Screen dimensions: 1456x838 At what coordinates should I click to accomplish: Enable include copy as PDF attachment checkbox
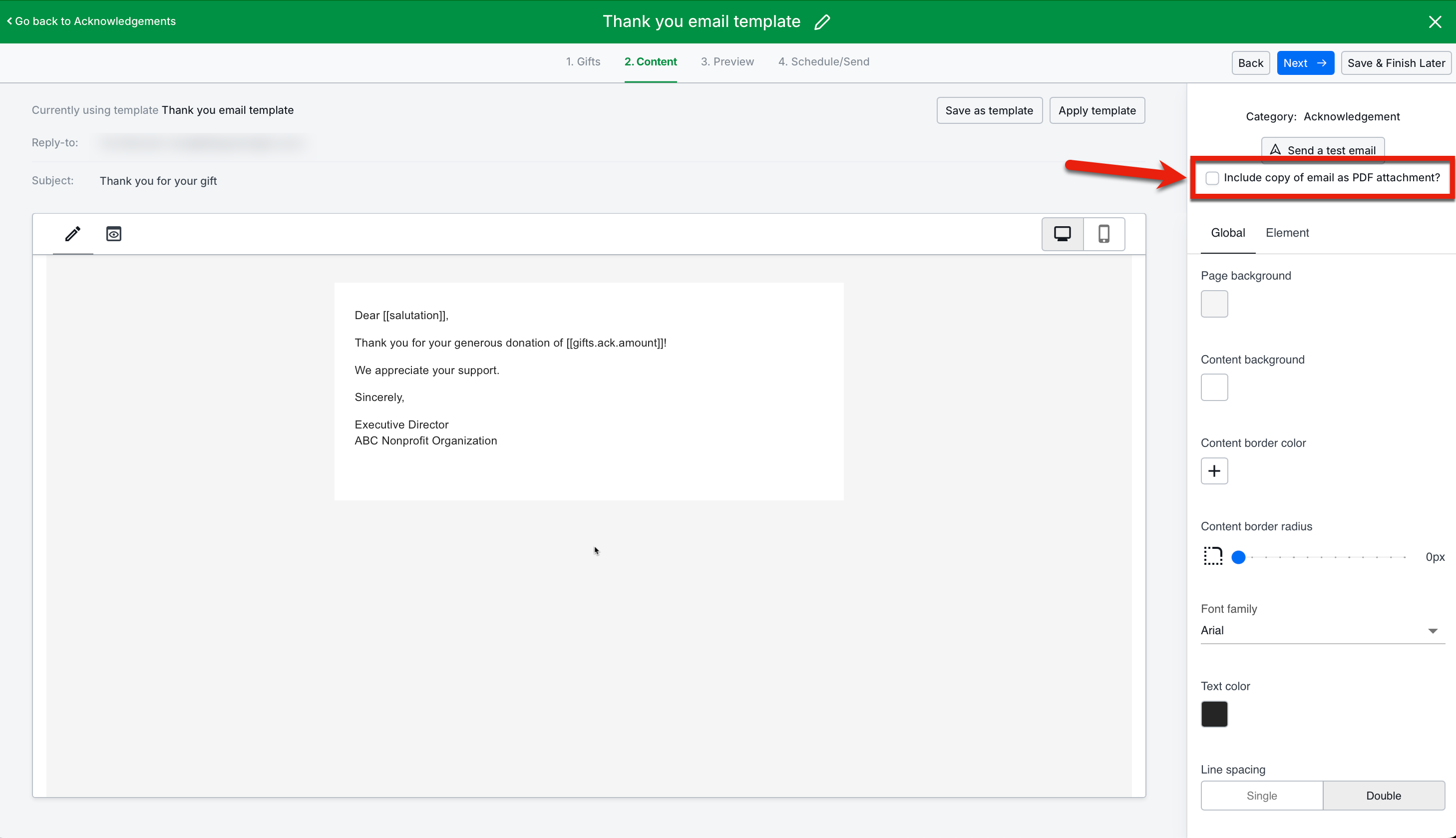pyautogui.click(x=1212, y=178)
